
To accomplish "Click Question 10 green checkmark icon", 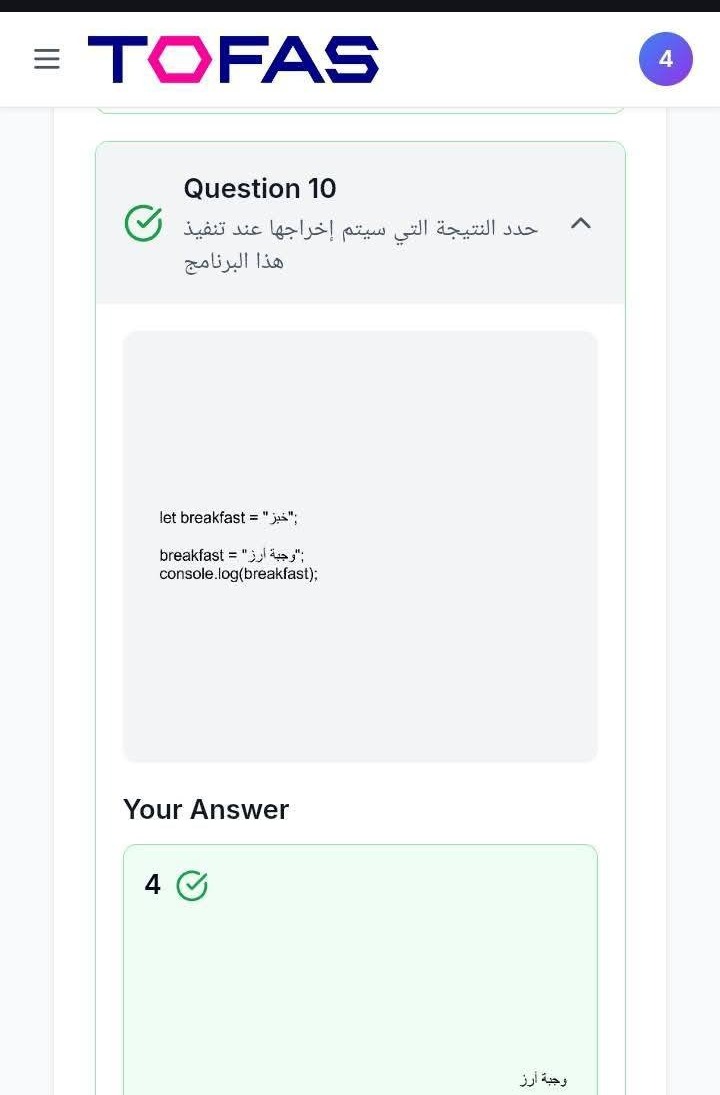I will click(143, 223).
